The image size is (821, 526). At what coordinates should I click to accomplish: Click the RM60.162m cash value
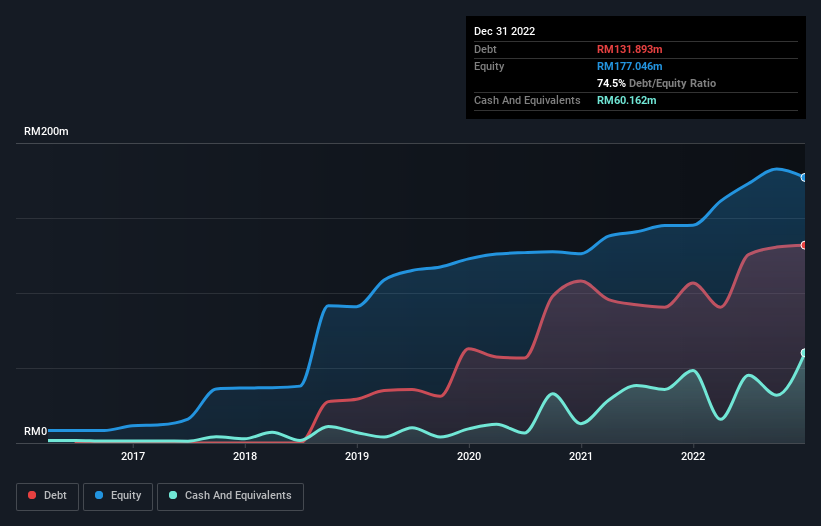tap(627, 100)
